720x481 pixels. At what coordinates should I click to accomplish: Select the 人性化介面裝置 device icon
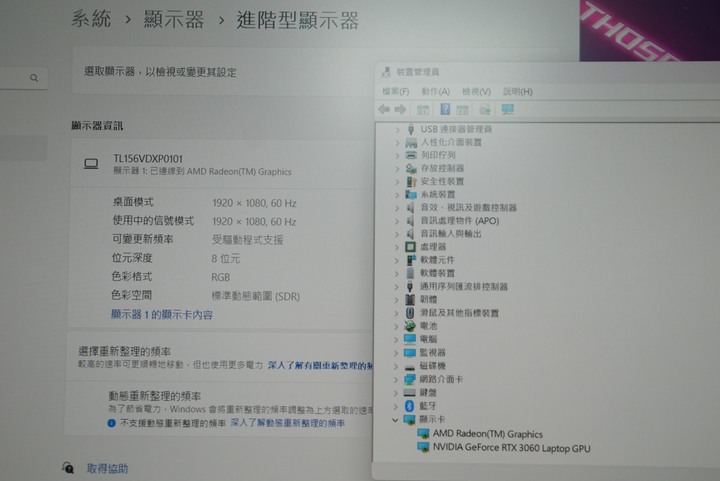411,143
